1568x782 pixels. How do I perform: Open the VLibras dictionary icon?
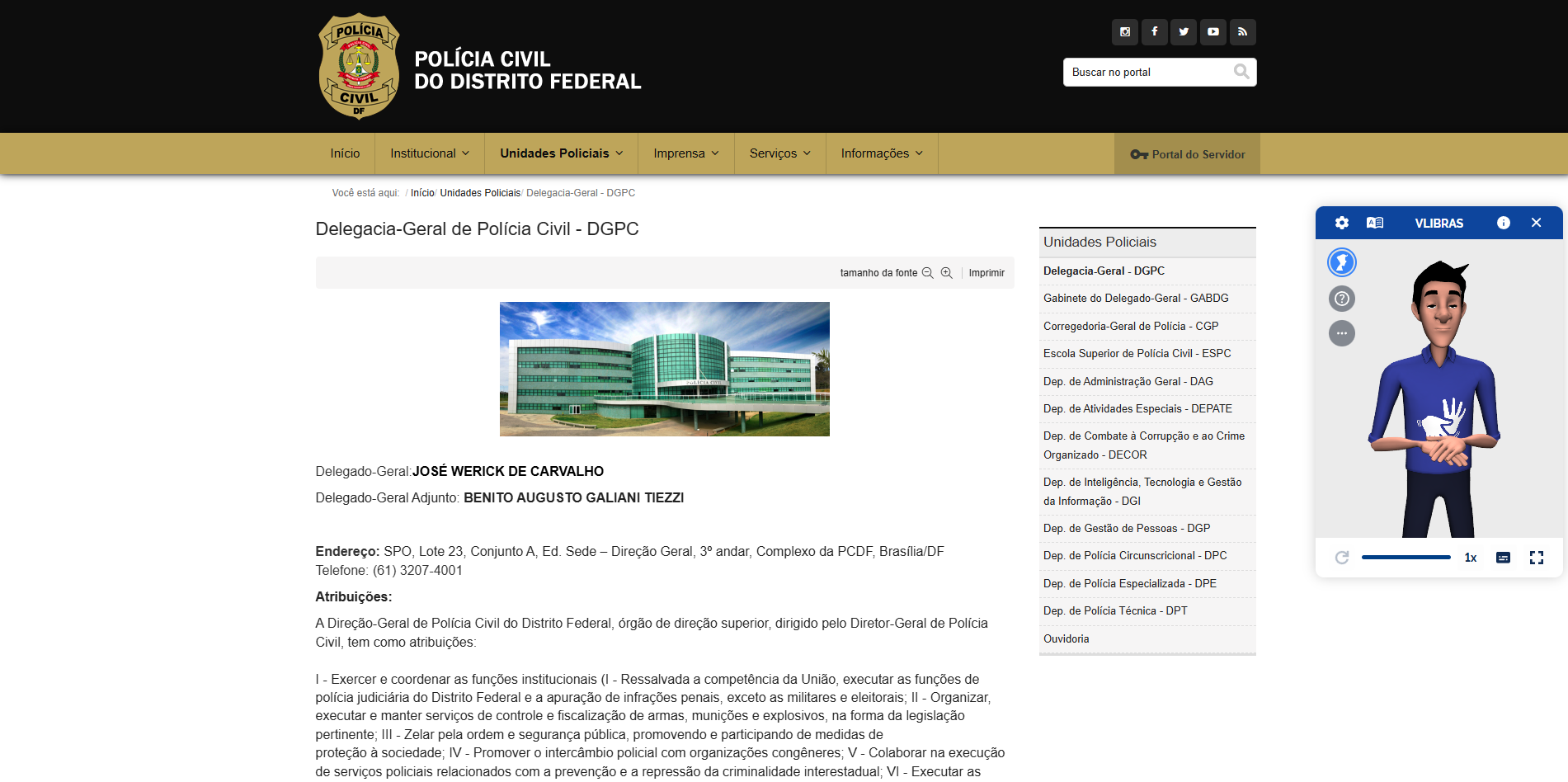tap(1375, 223)
